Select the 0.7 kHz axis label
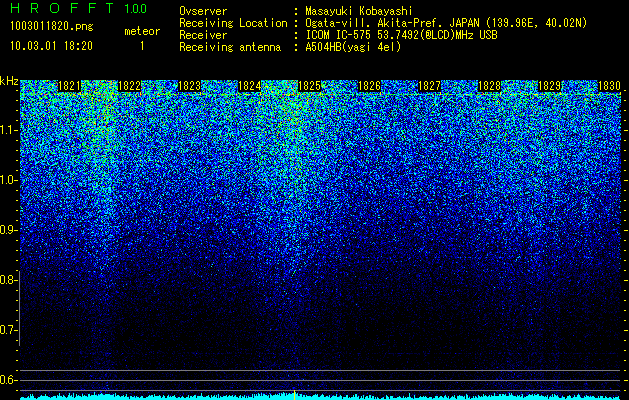 click(x=8, y=330)
